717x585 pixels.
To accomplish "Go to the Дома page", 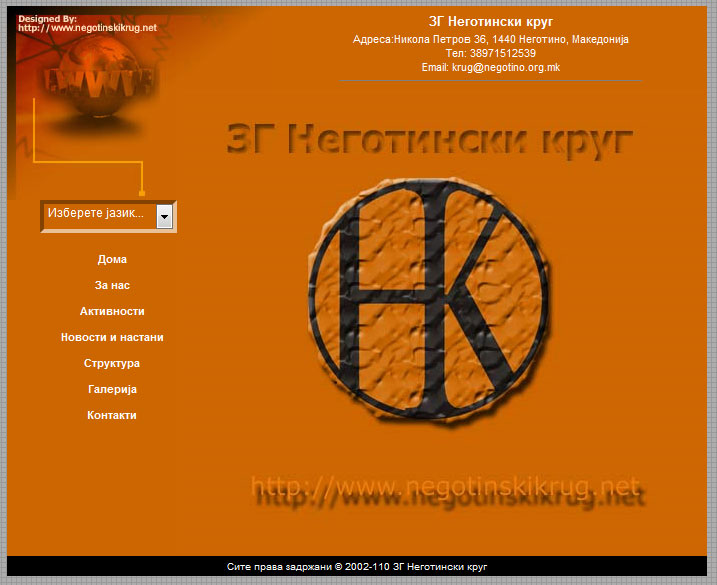I will [x=112, y=259].
